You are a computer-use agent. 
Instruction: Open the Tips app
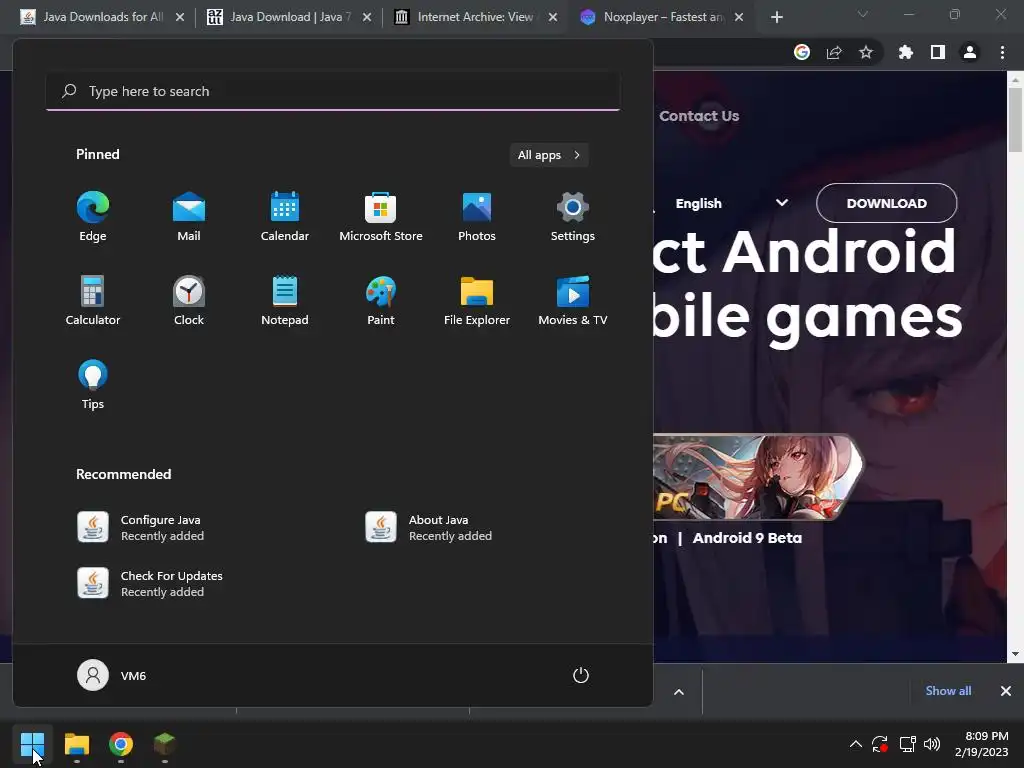pos(93,385)
